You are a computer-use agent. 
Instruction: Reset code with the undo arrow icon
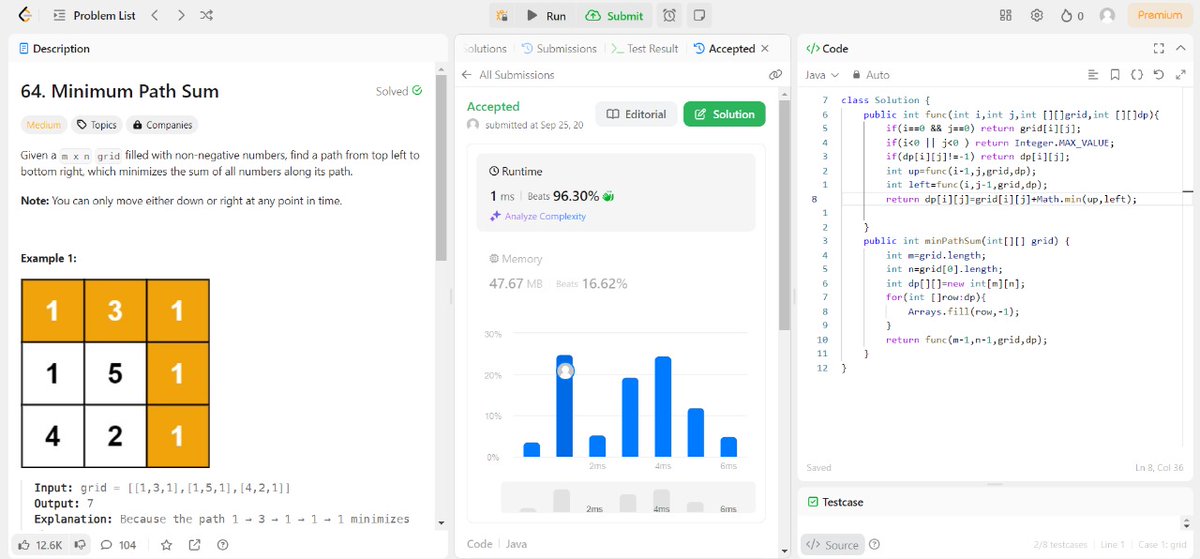tap(1158, 75)
